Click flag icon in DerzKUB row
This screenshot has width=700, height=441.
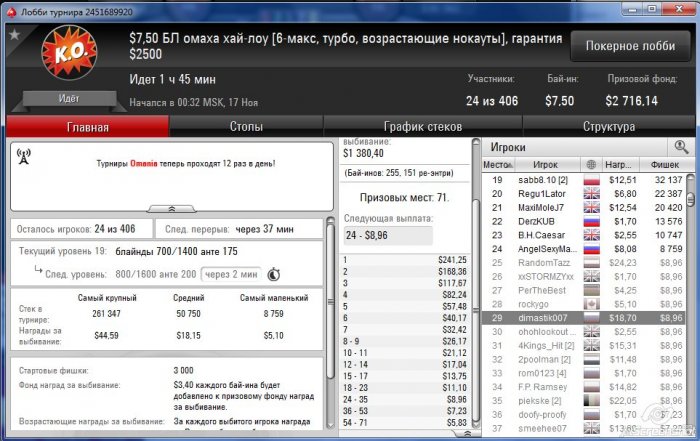click(x=592, y=221)
